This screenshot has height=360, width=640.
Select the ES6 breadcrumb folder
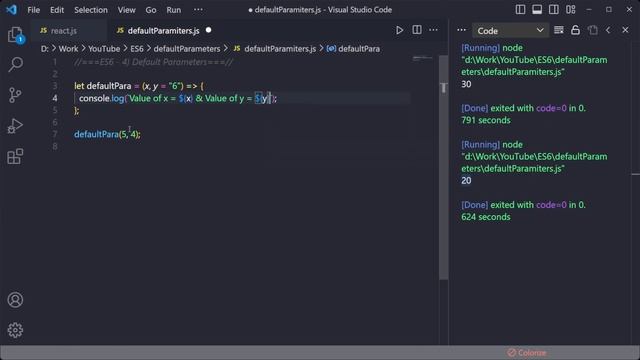click(x=137, y=49)
